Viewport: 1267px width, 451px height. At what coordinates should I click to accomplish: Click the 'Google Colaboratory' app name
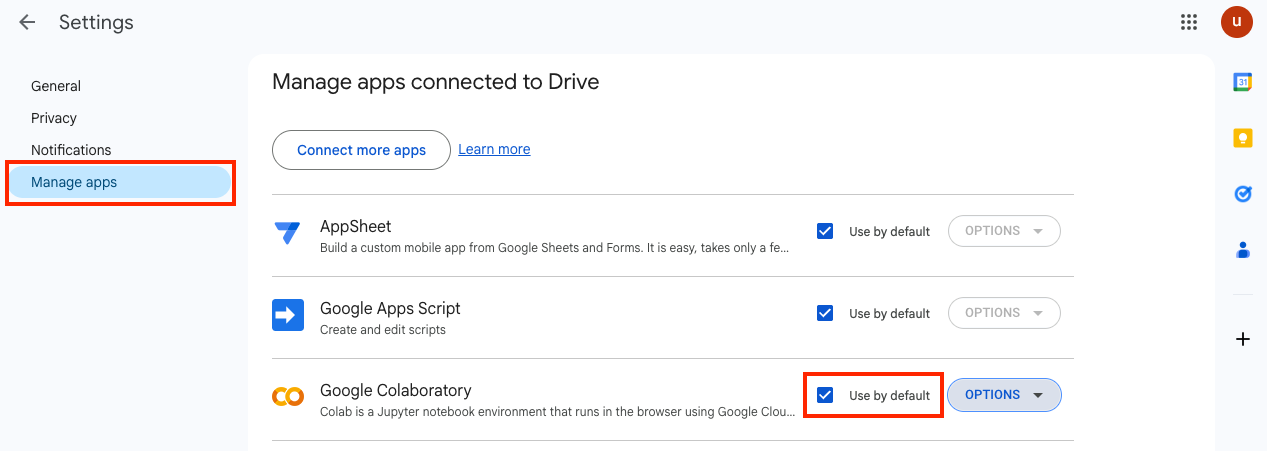tap(395, 390)
